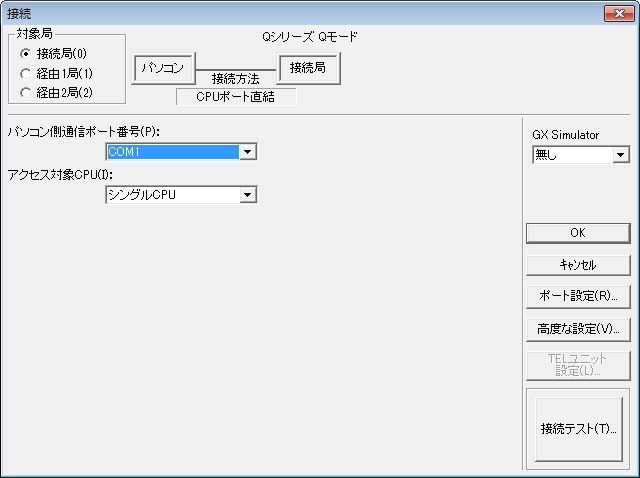Open the GX Simulator dropdown arrow
Viewport: 640px width, 478px height.
[620, 155]
